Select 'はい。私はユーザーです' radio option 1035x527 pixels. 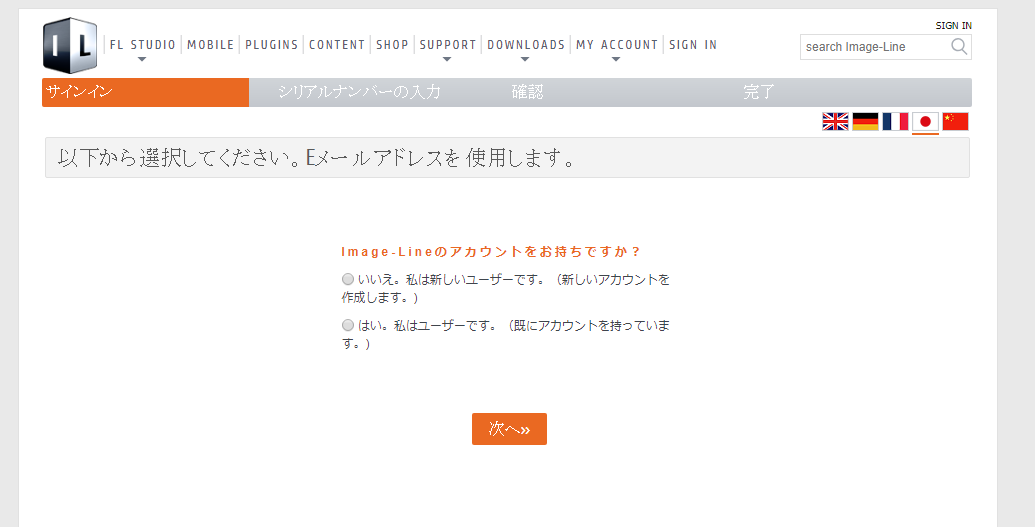pos(348,325)
